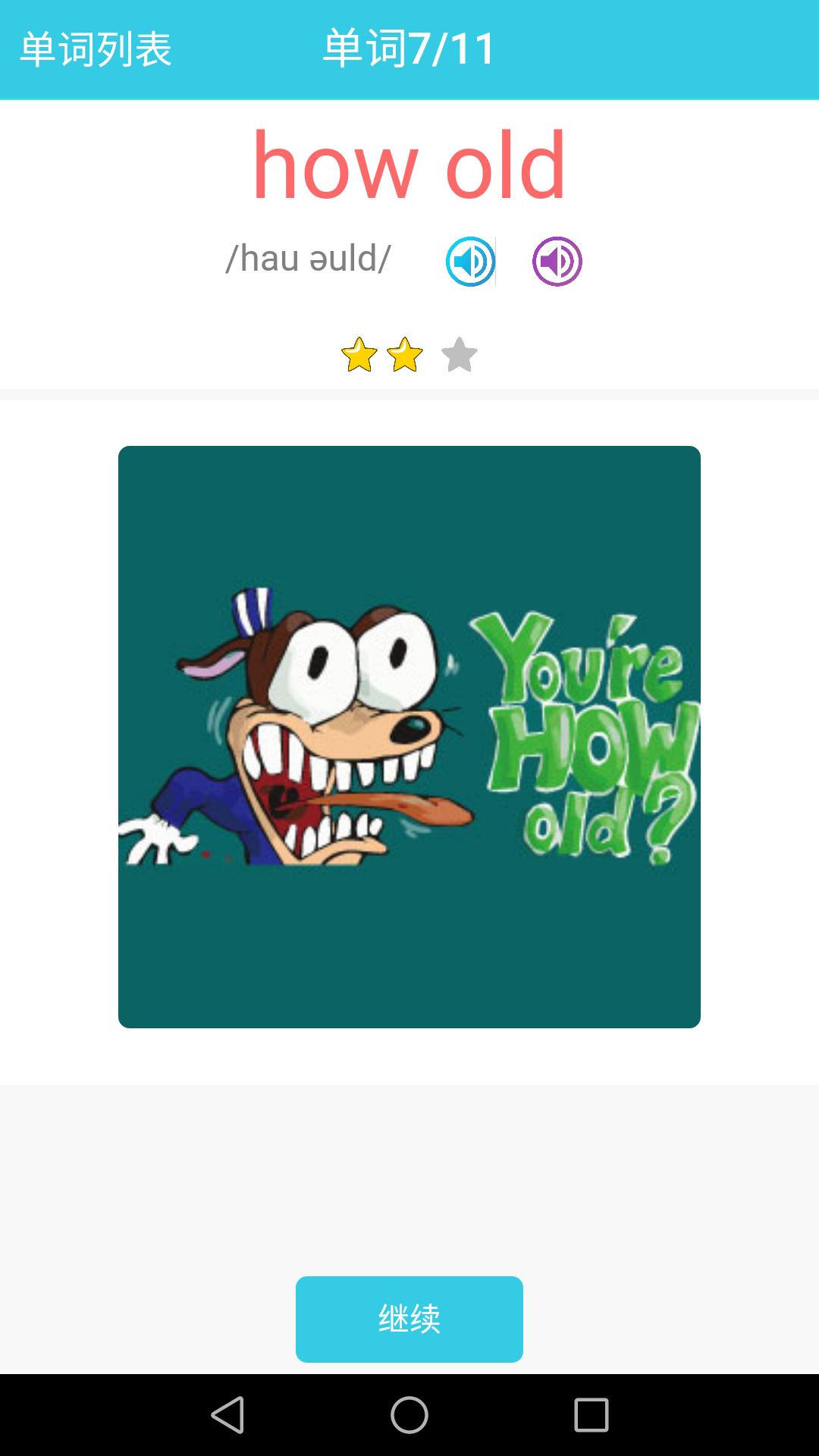819x1456 pixels.
Task: Tap the phonetic text /hau əuld/
Action: tap(309, 259)
